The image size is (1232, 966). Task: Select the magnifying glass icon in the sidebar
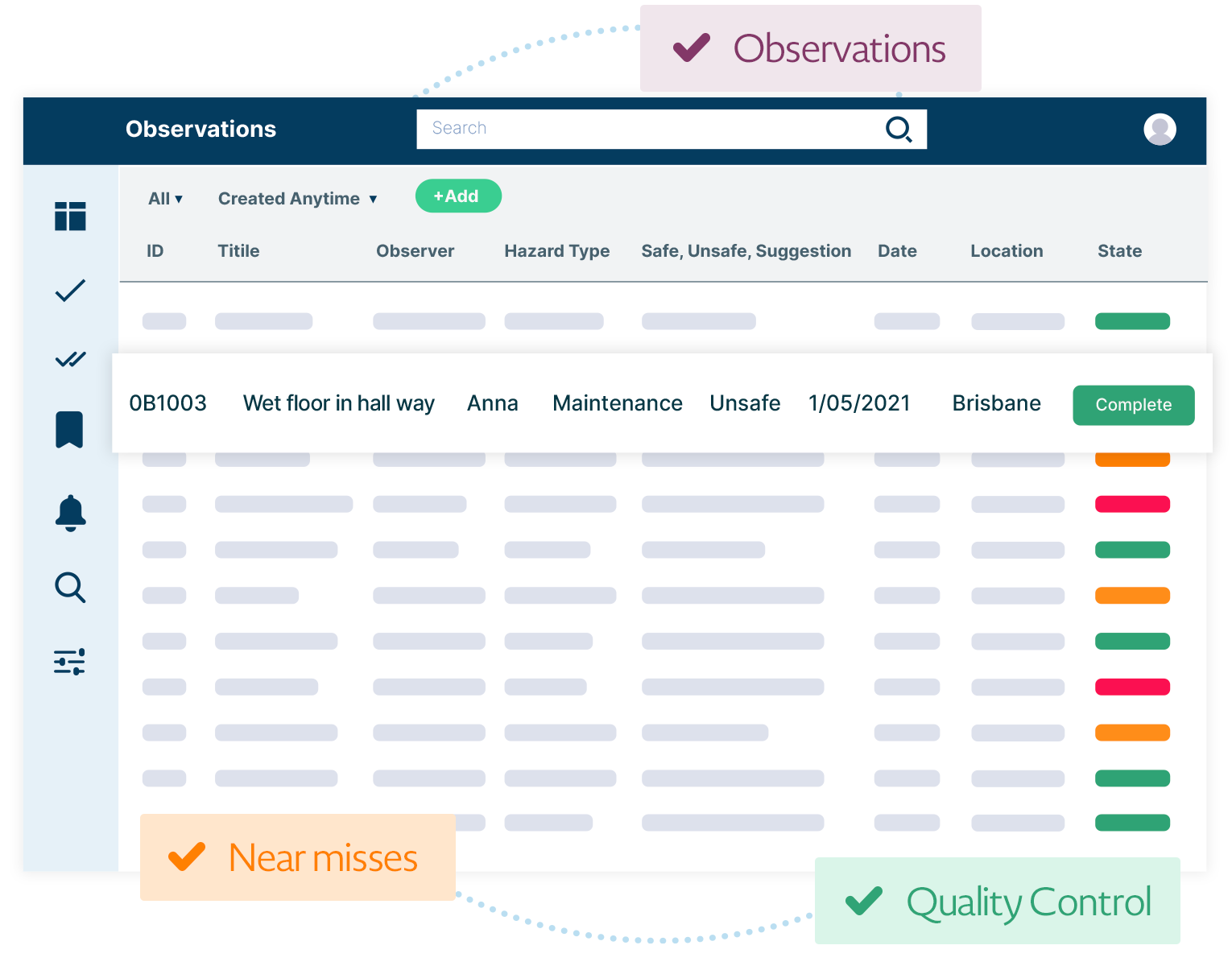point(70,588)
